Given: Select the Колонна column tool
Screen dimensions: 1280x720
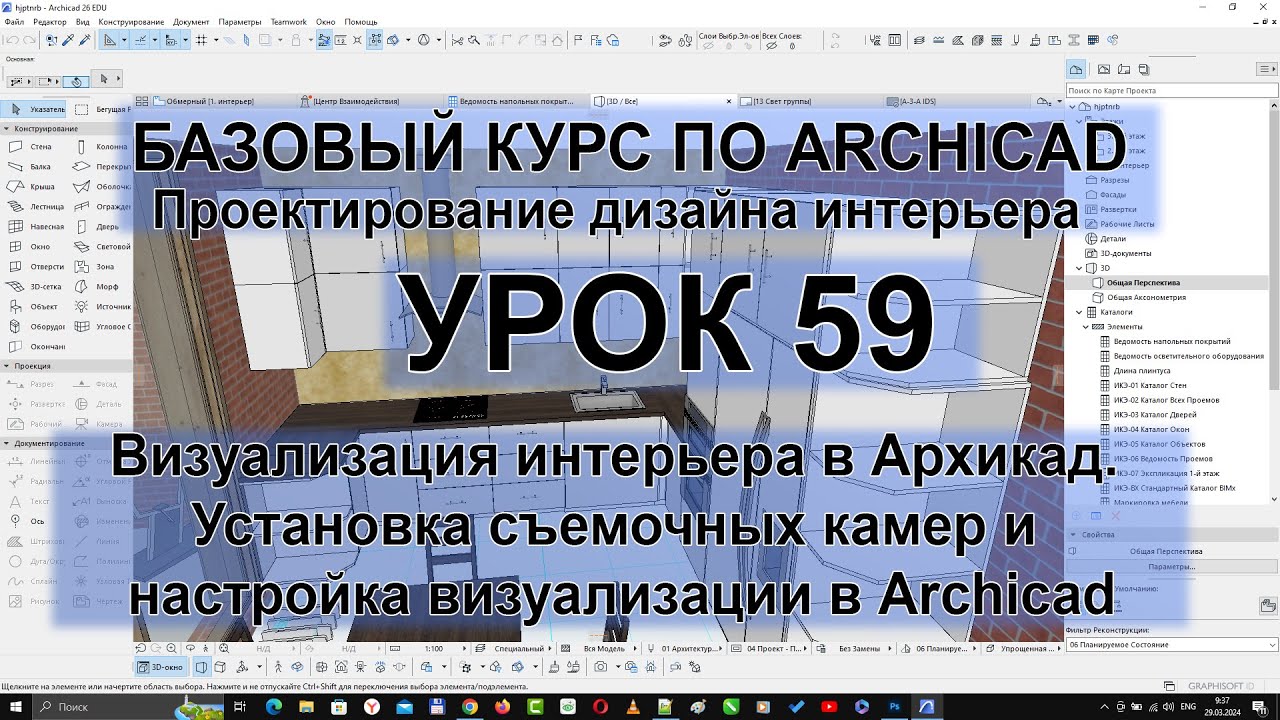Looking at the screenshot, I should 102,147.
